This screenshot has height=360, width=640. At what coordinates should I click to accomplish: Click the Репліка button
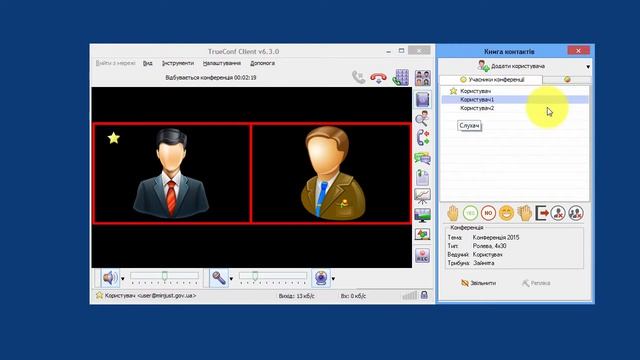(x=536, y=283)
